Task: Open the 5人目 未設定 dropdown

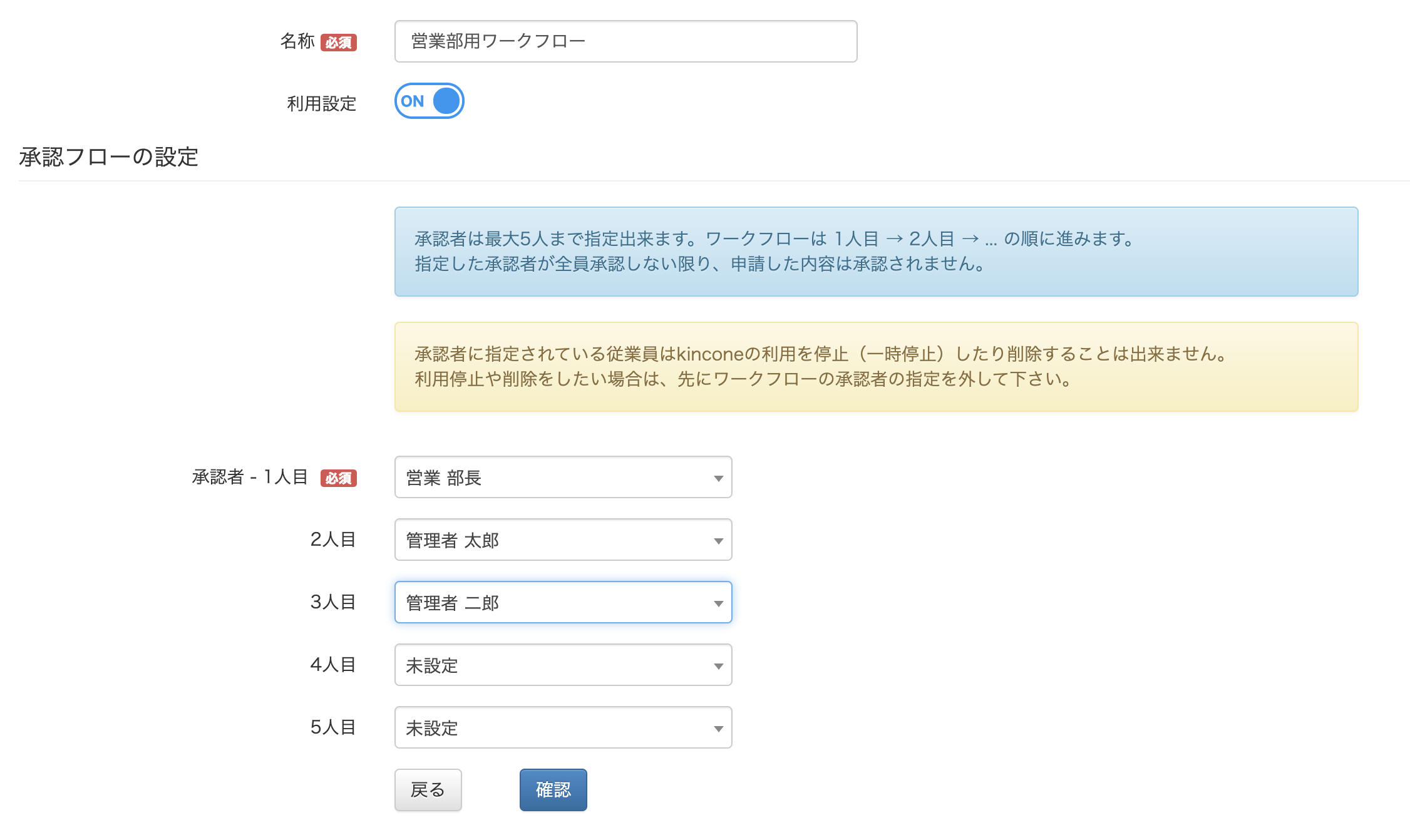Action: tap(562, 728)
